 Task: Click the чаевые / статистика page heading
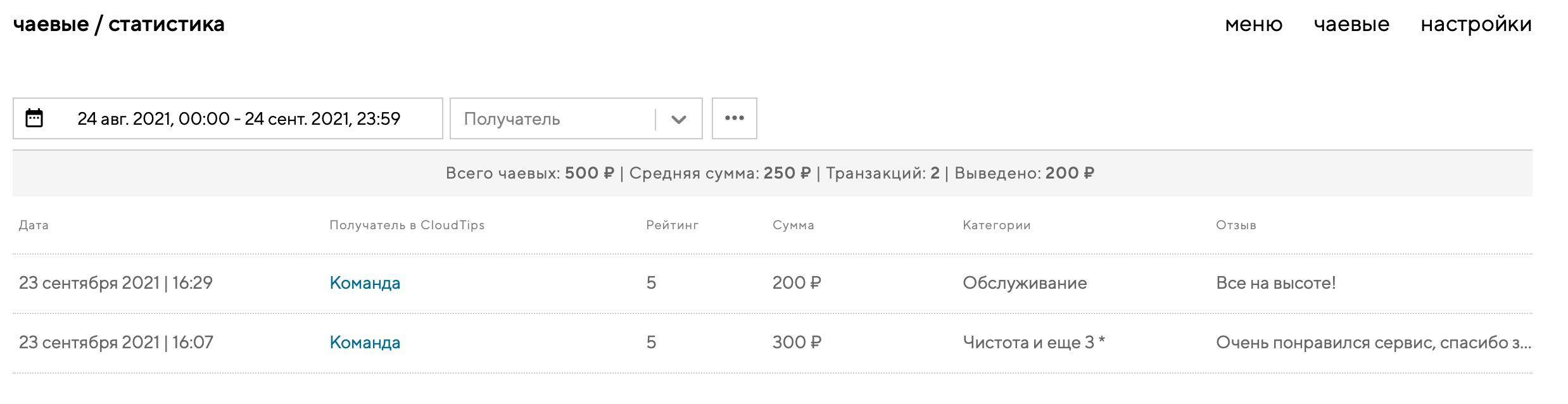[x=119, y=25]
